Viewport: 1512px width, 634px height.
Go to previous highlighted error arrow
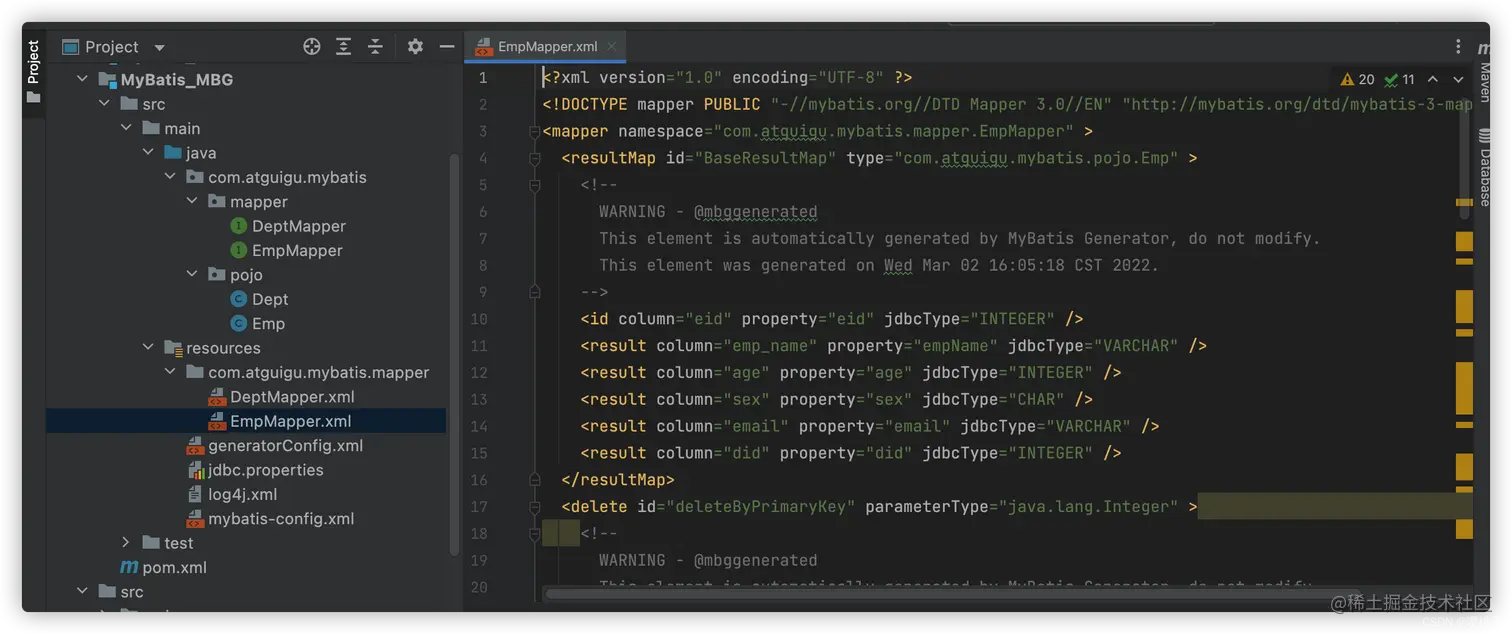(x=1433, y=79)
